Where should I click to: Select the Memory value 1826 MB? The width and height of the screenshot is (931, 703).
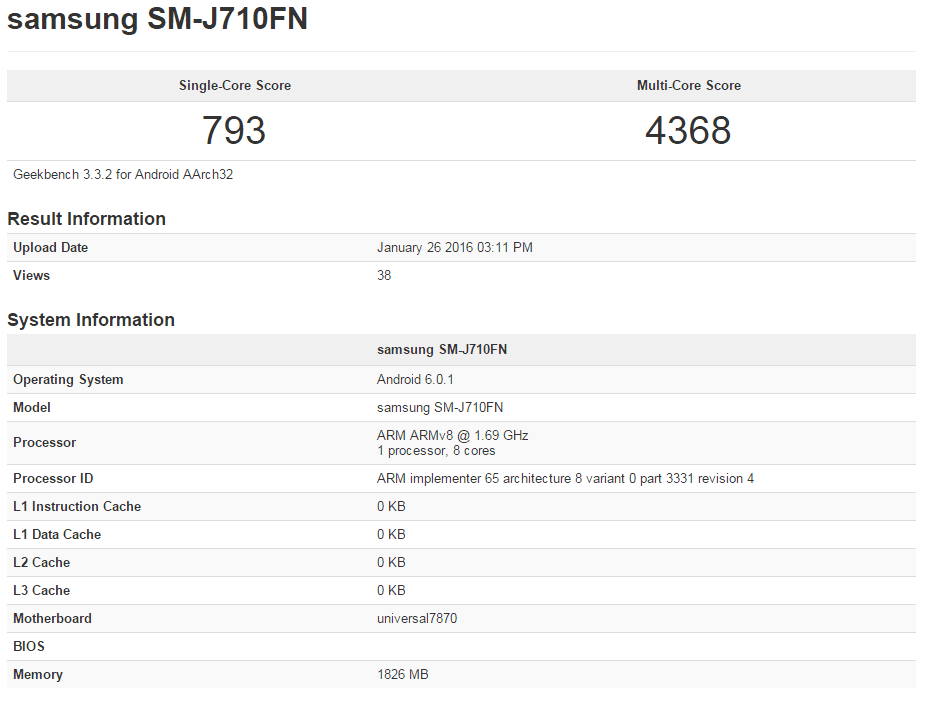tap(403, 674)
